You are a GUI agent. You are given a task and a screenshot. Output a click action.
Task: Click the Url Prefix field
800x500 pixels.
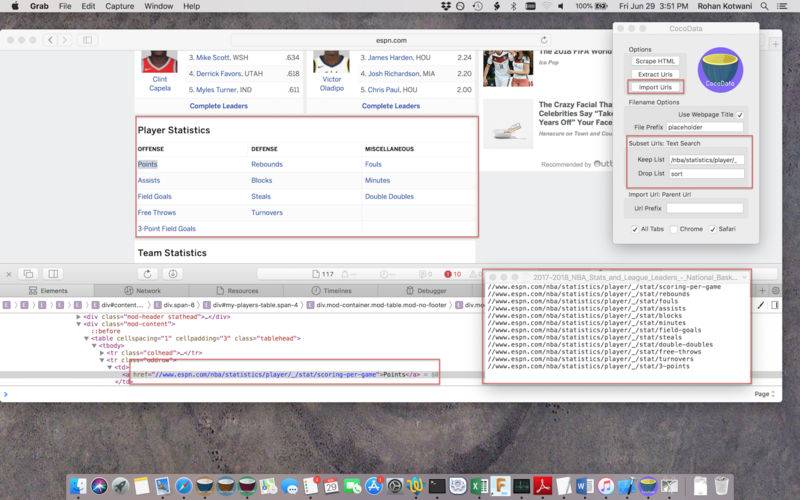pos(705,208)
